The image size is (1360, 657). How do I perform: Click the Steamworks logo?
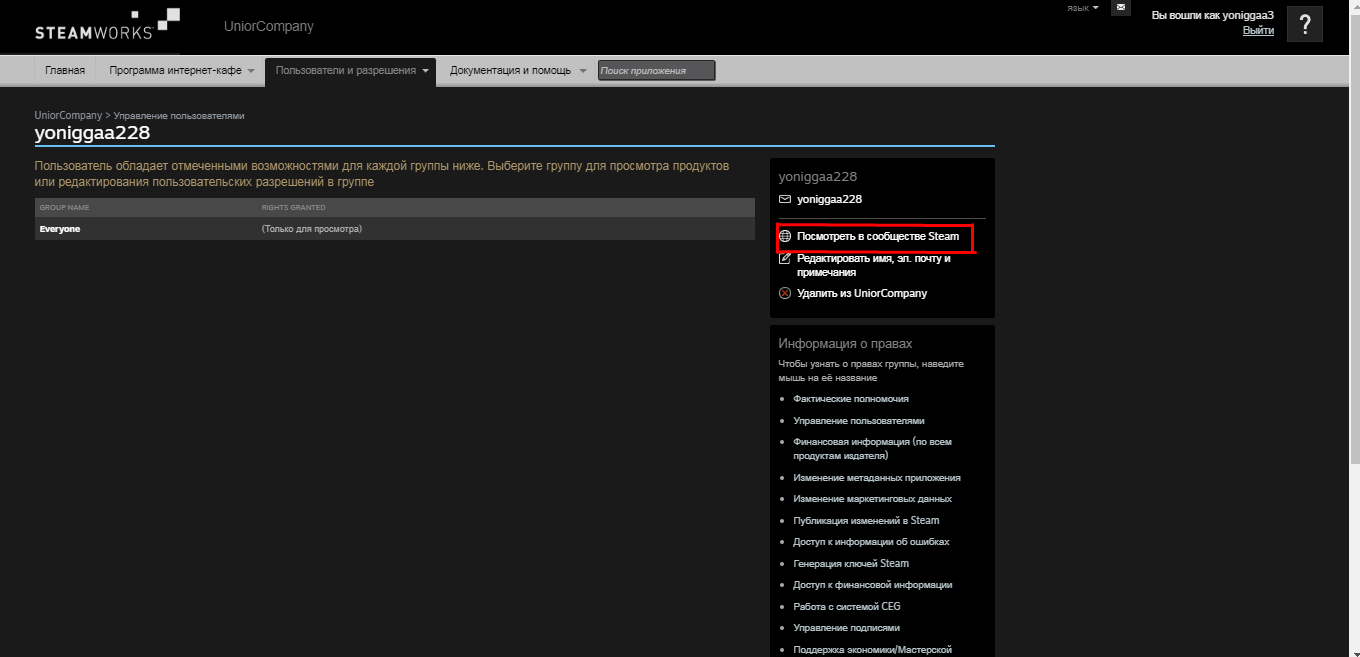[x=107, y=25]
